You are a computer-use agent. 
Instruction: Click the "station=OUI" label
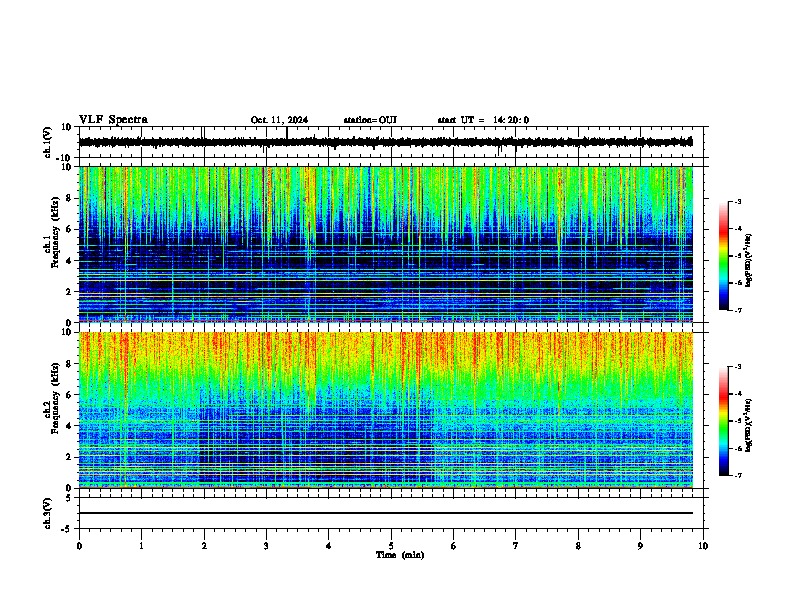(x=370, y=120)
